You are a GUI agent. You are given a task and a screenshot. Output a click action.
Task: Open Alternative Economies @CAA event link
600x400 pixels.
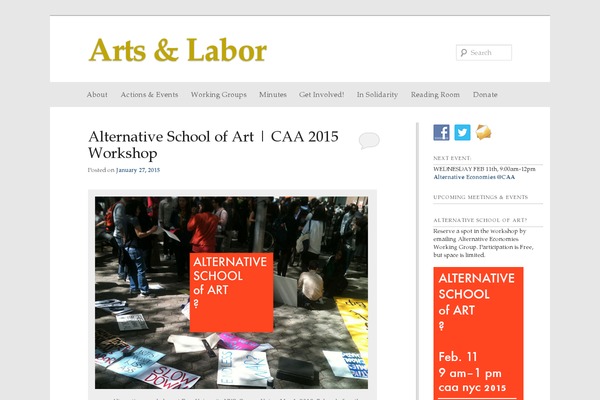(x=474, y=177)
